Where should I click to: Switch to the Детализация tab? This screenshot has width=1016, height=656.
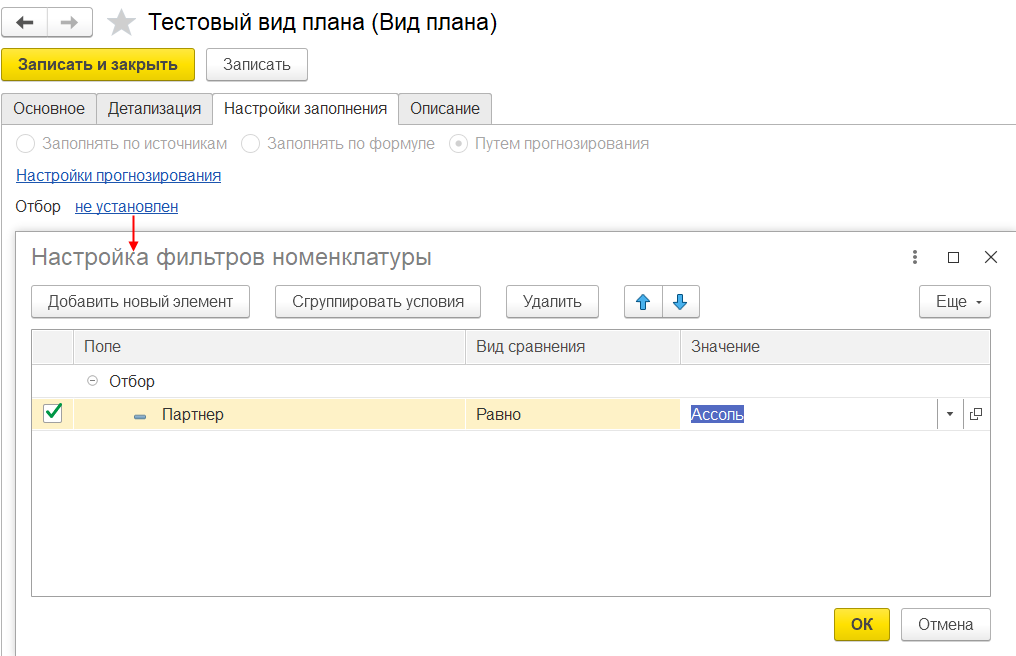coord(154,108)
